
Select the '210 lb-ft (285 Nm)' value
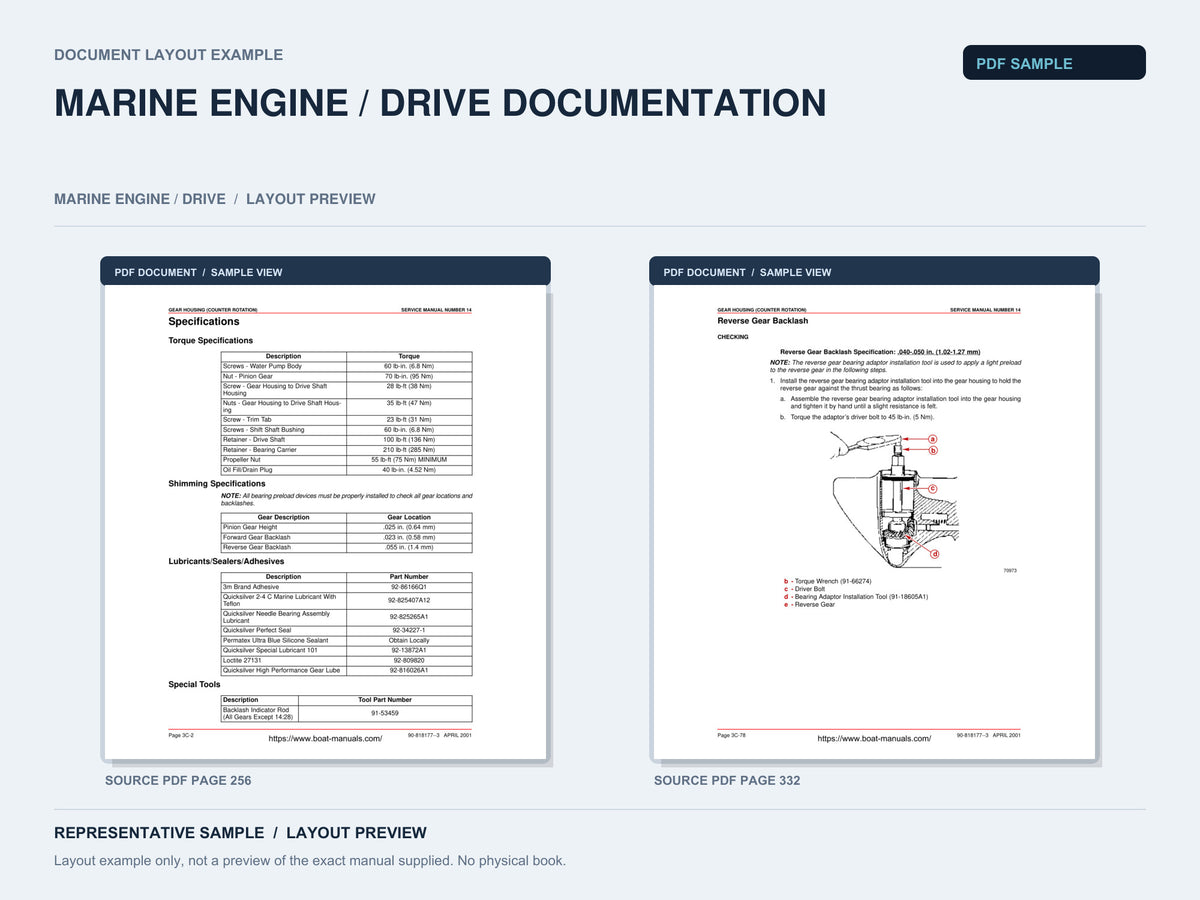pyautogui.click(x=409, y=450)
